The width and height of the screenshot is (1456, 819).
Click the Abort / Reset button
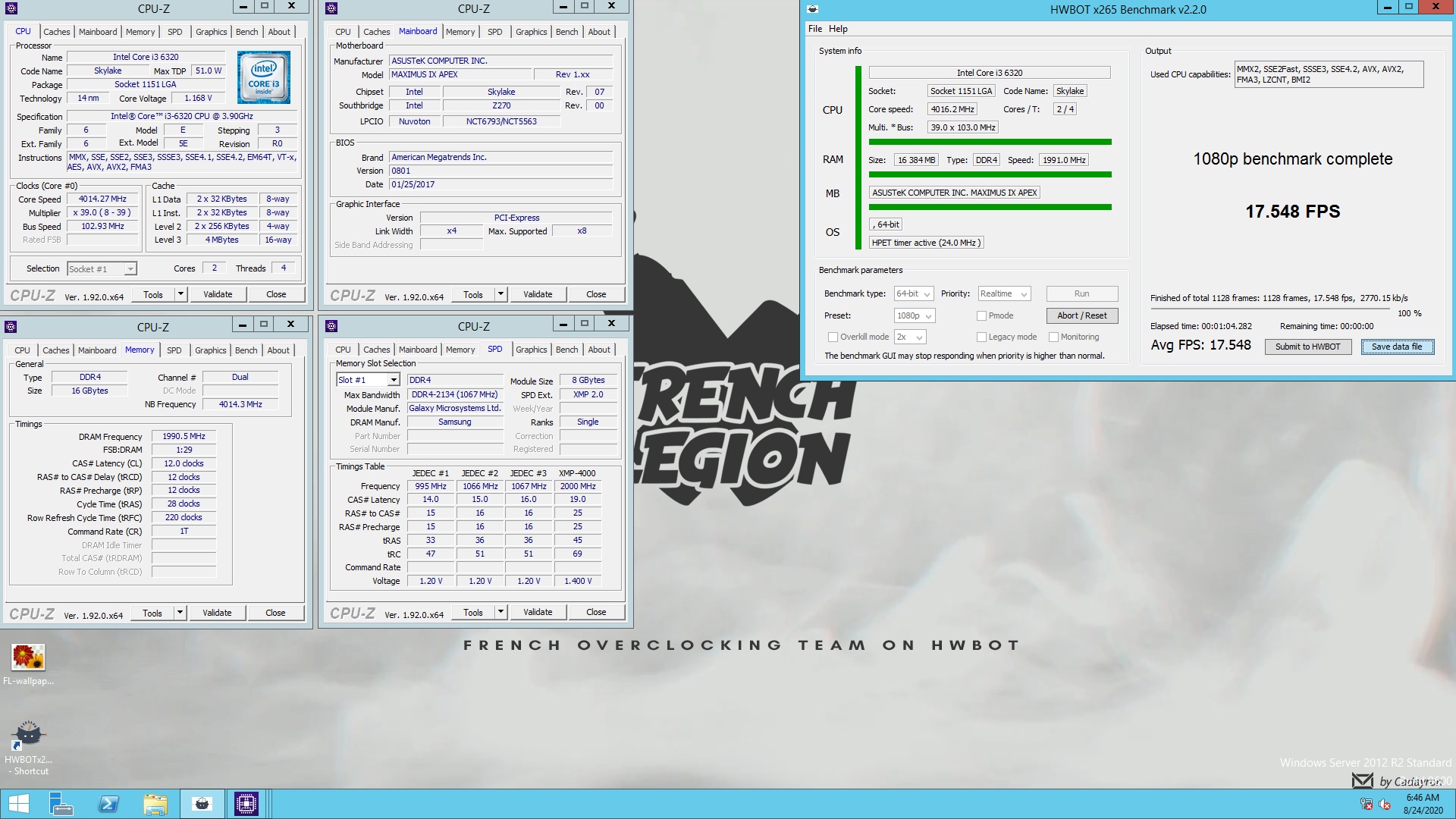coord(1082,315)
